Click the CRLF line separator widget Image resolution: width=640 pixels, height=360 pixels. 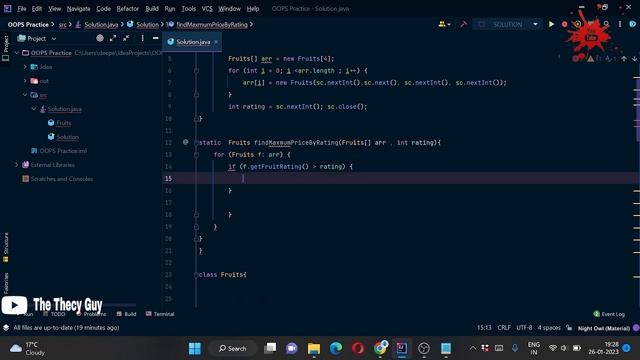click(504, 328)
